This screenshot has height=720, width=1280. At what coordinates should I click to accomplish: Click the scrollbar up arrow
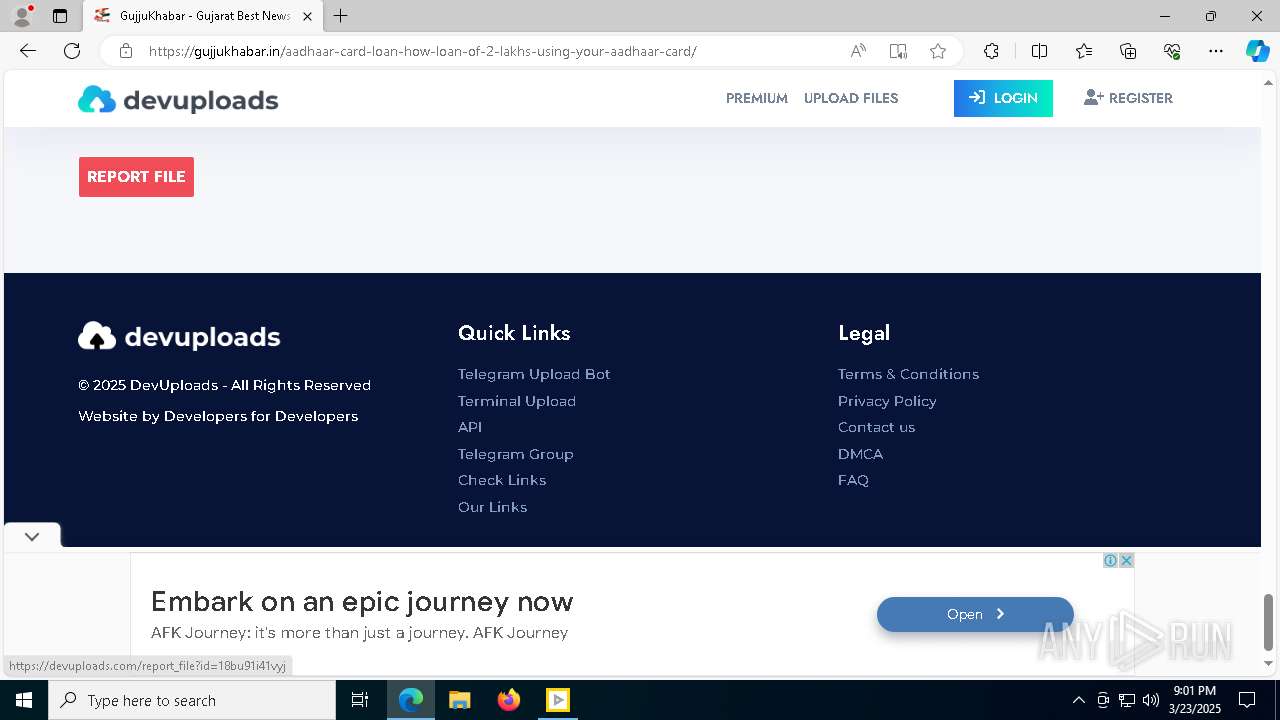pyautogui.click(x=1268, y=83)
